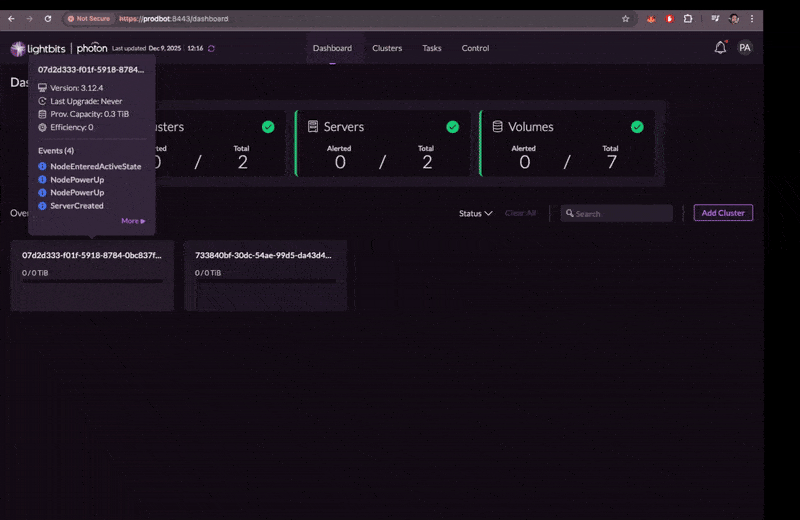Click the tooltip title 07d2d333-f01f-5918-8784
The image size is (800, 520).
point(91,69)
